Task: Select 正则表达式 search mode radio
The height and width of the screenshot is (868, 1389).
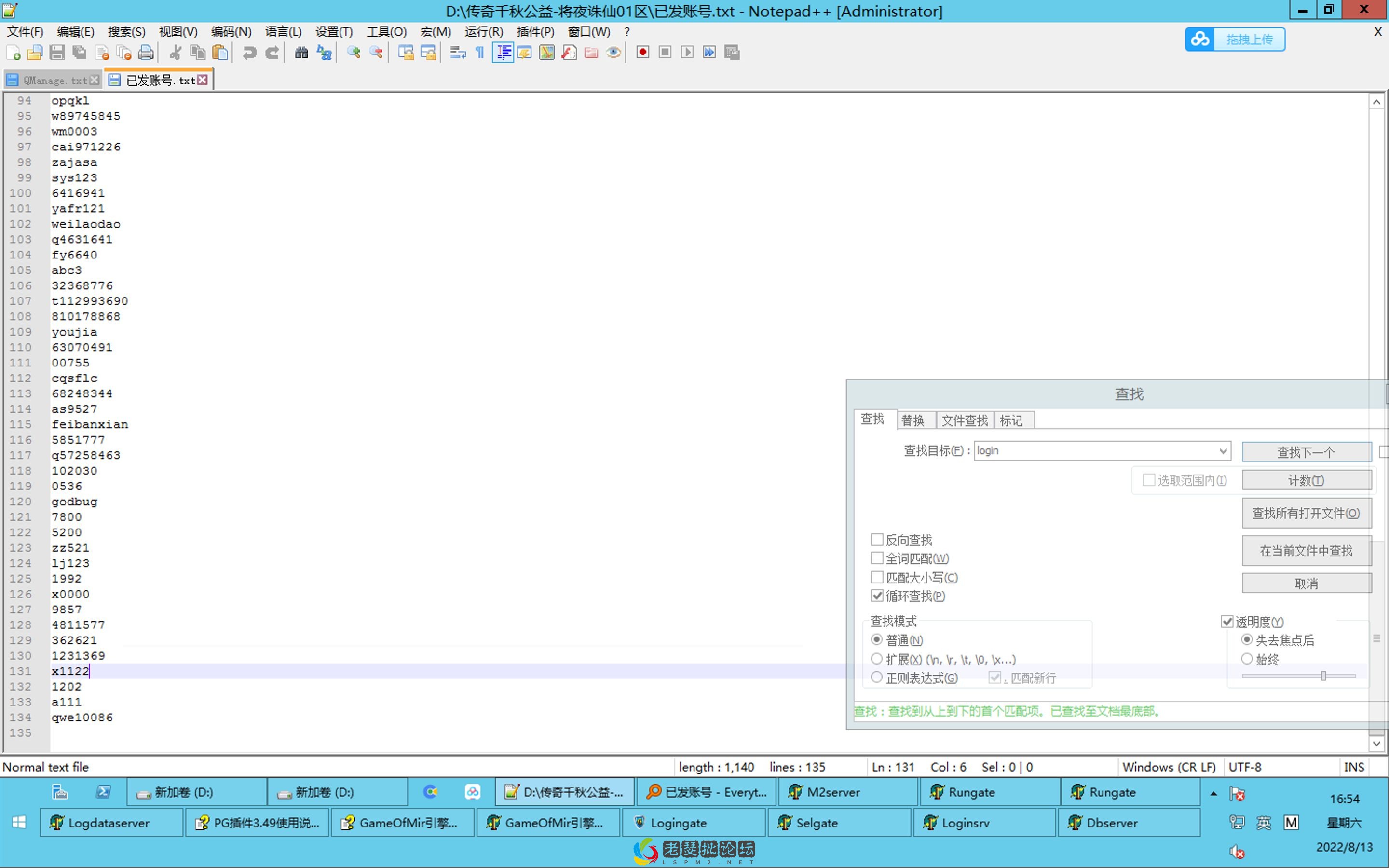Action: click(x=876, y=678)
